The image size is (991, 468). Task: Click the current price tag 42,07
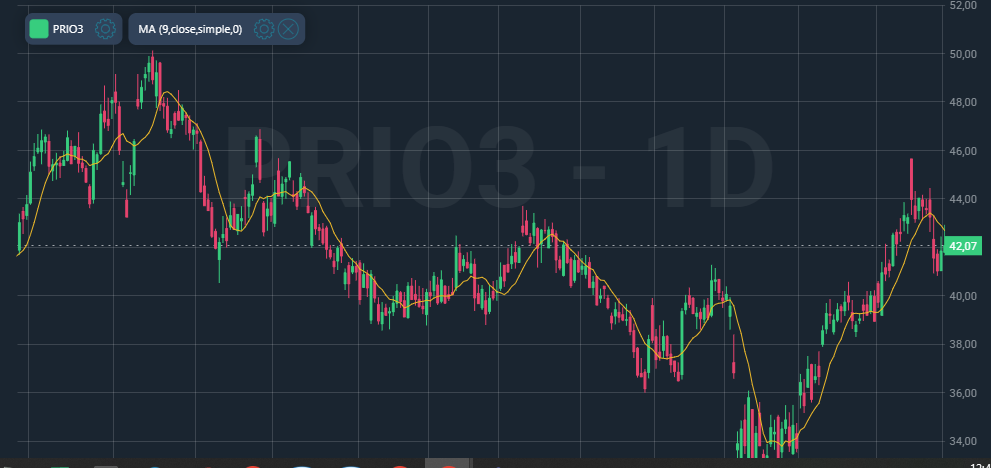[x=963, y=246]
